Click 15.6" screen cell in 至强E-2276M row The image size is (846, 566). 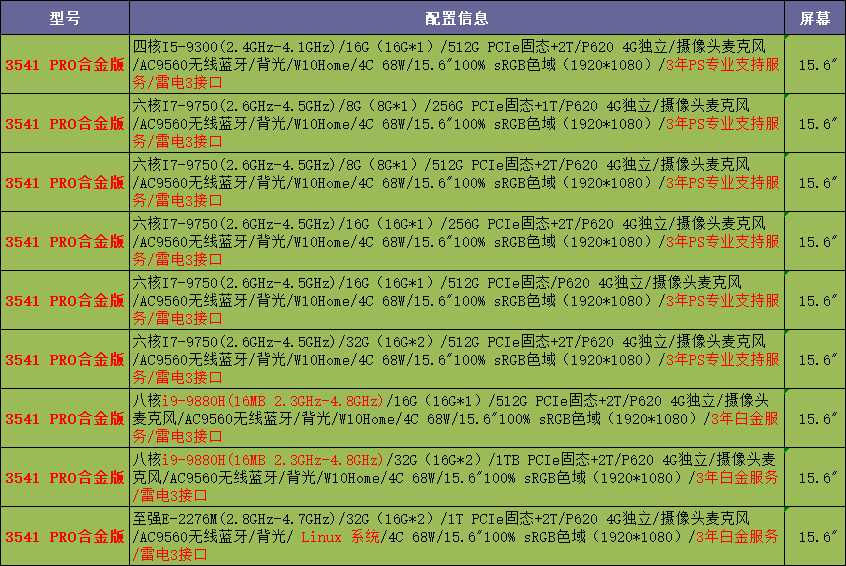tap(815, 536)
